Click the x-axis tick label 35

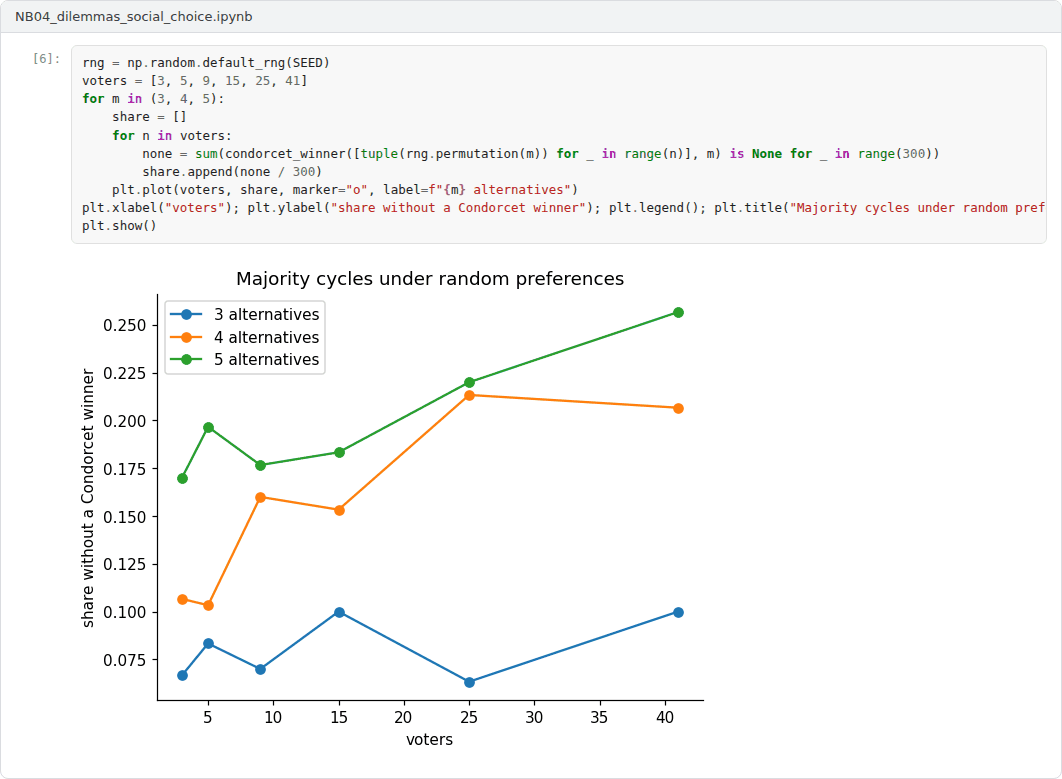pos(599,717)
